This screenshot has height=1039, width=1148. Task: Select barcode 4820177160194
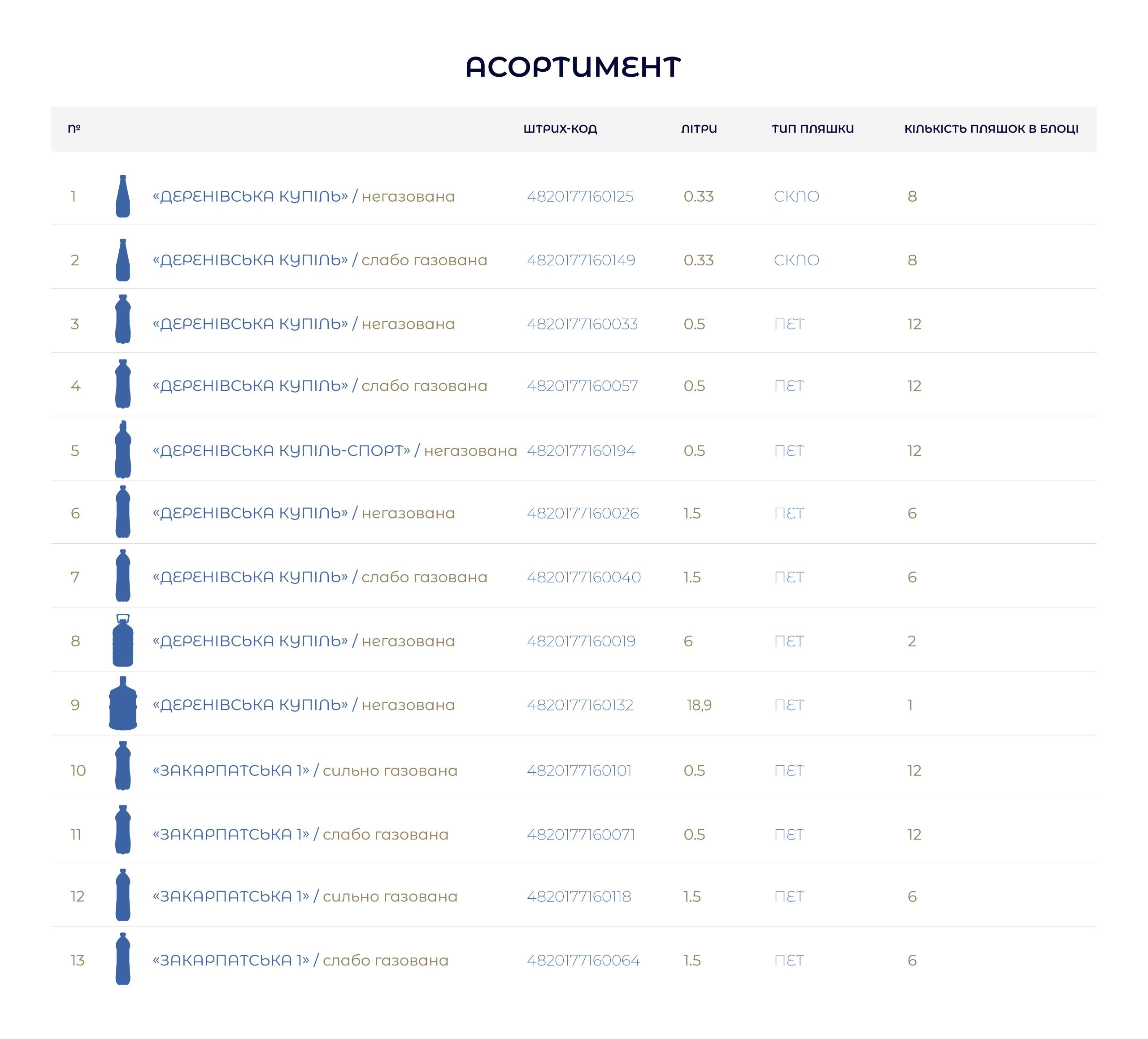pos(581,451)
